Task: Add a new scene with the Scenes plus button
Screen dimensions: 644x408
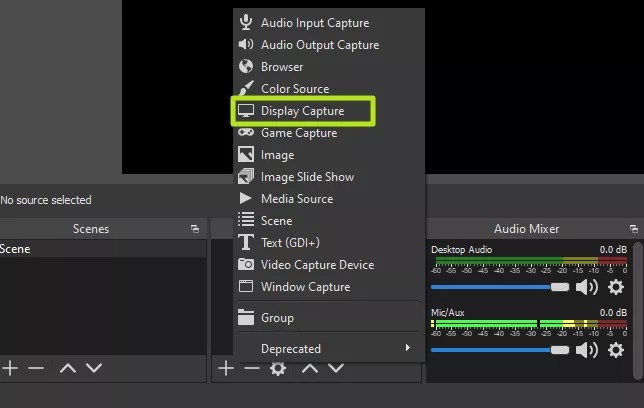Action: coord(10,368)
